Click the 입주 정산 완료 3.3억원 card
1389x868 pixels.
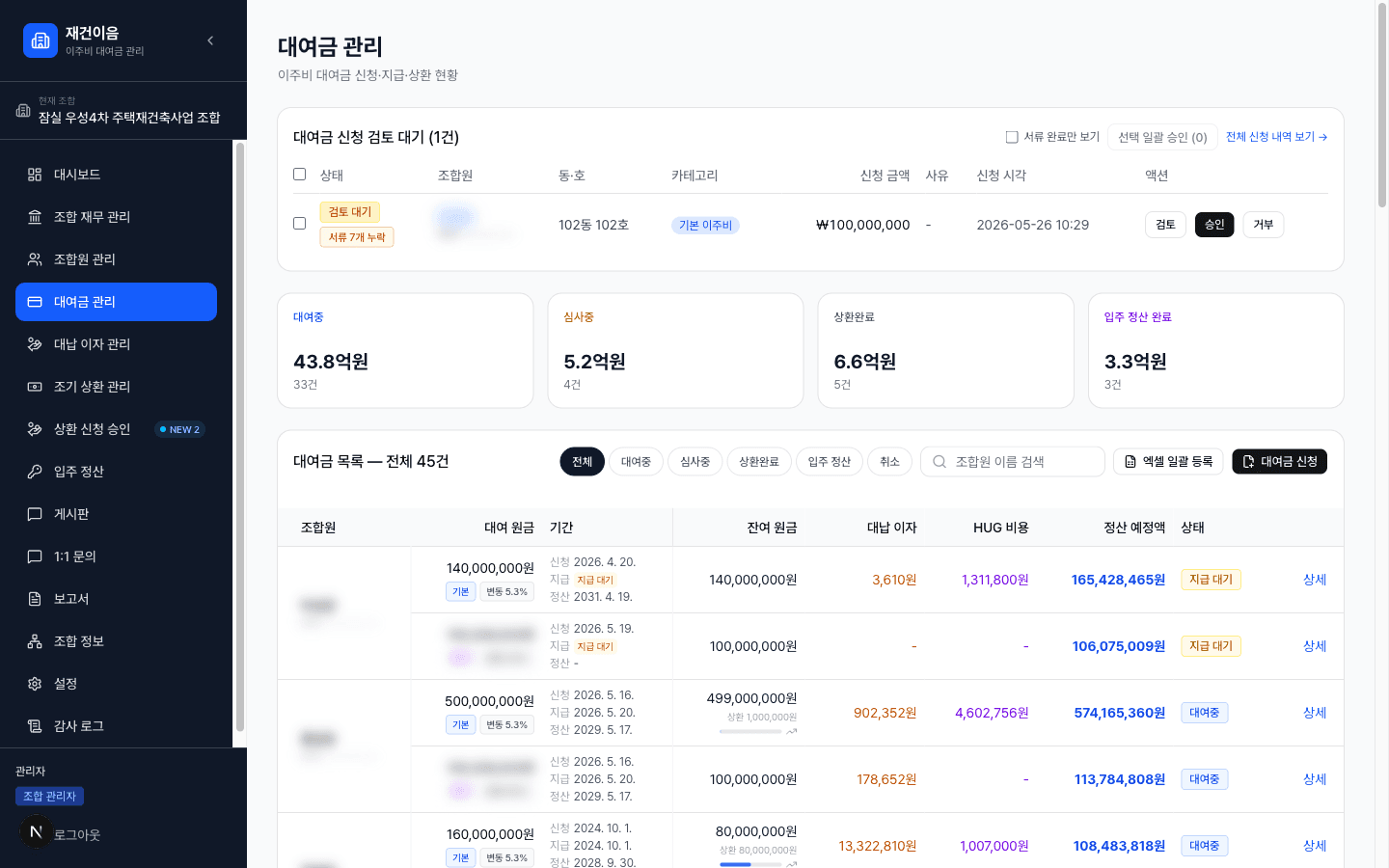pyautogui.click(x=1216, y=351)
